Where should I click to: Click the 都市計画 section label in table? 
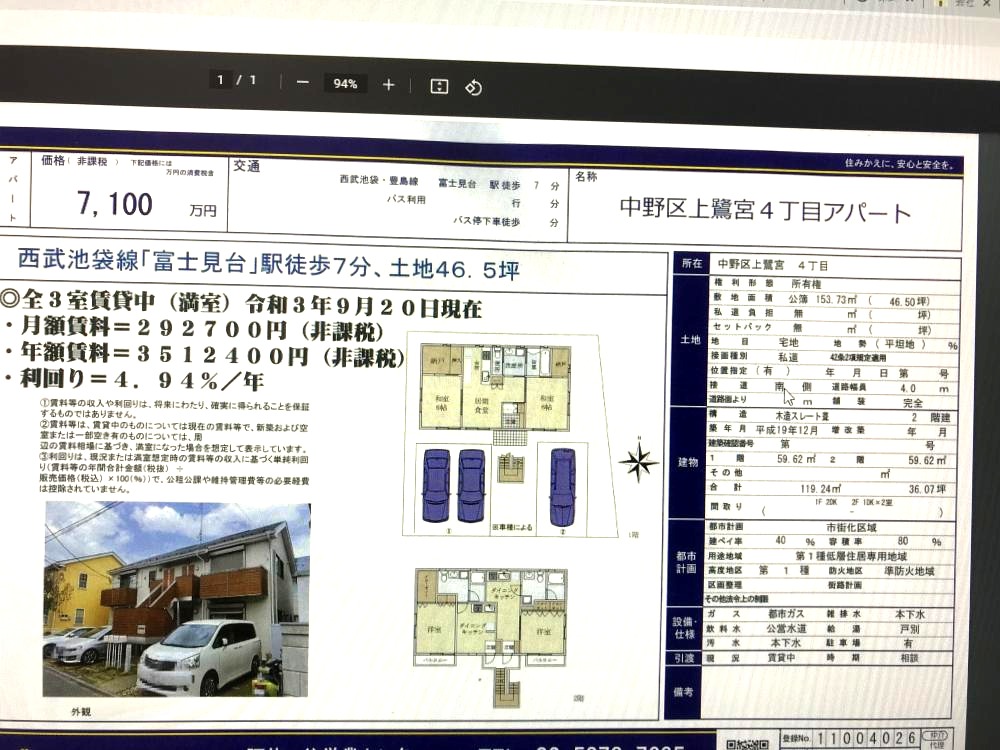685,561
